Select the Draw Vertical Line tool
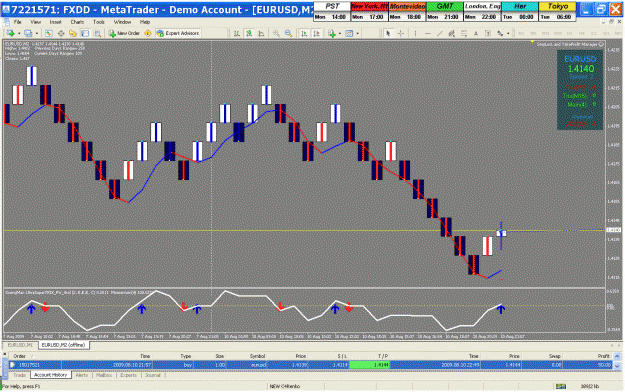Image resolution: width=625 pixels, height=392 pixels. [x=415, y=33]
